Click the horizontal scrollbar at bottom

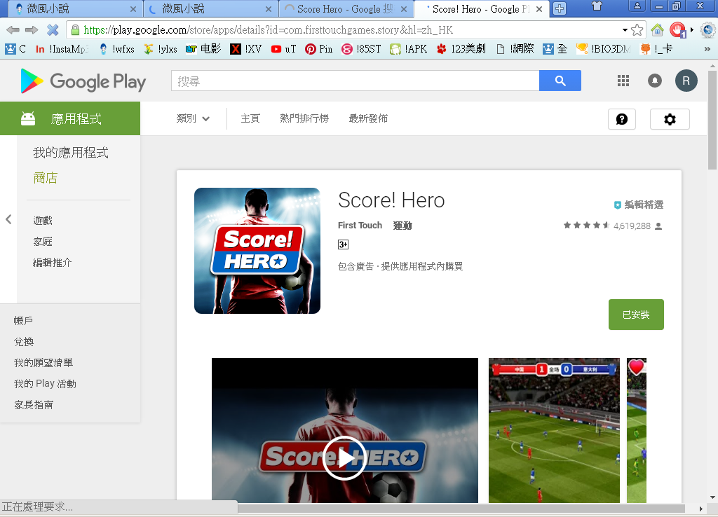click(461, 509)
